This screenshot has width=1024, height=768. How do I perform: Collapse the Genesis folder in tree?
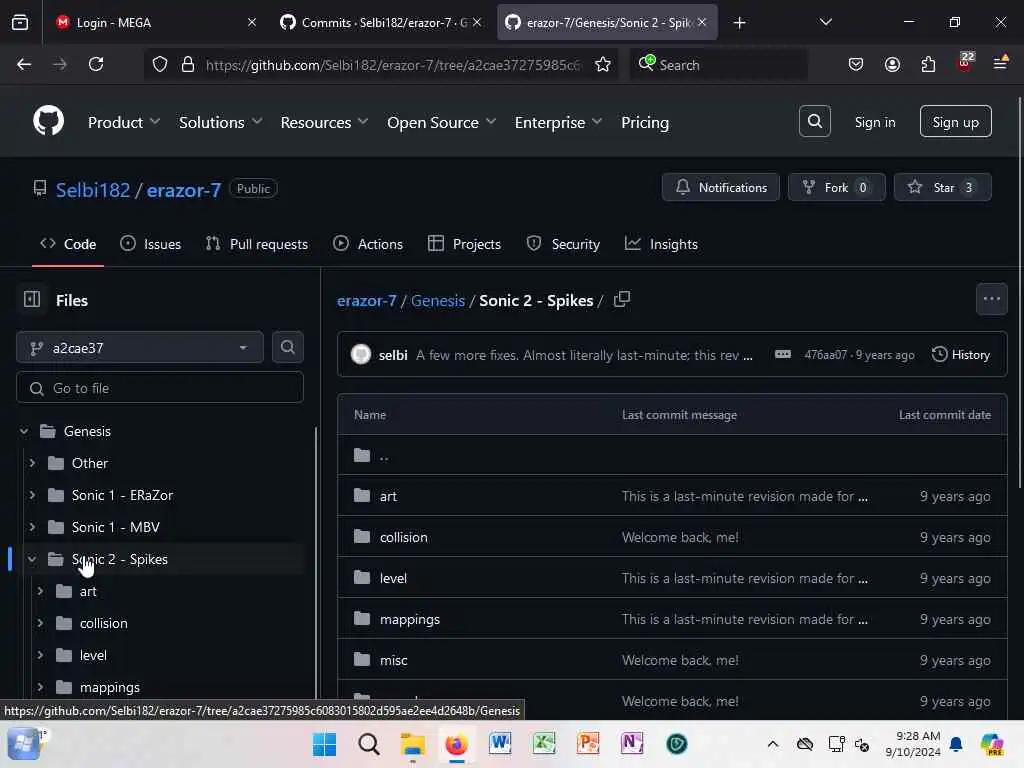point(24,431)
